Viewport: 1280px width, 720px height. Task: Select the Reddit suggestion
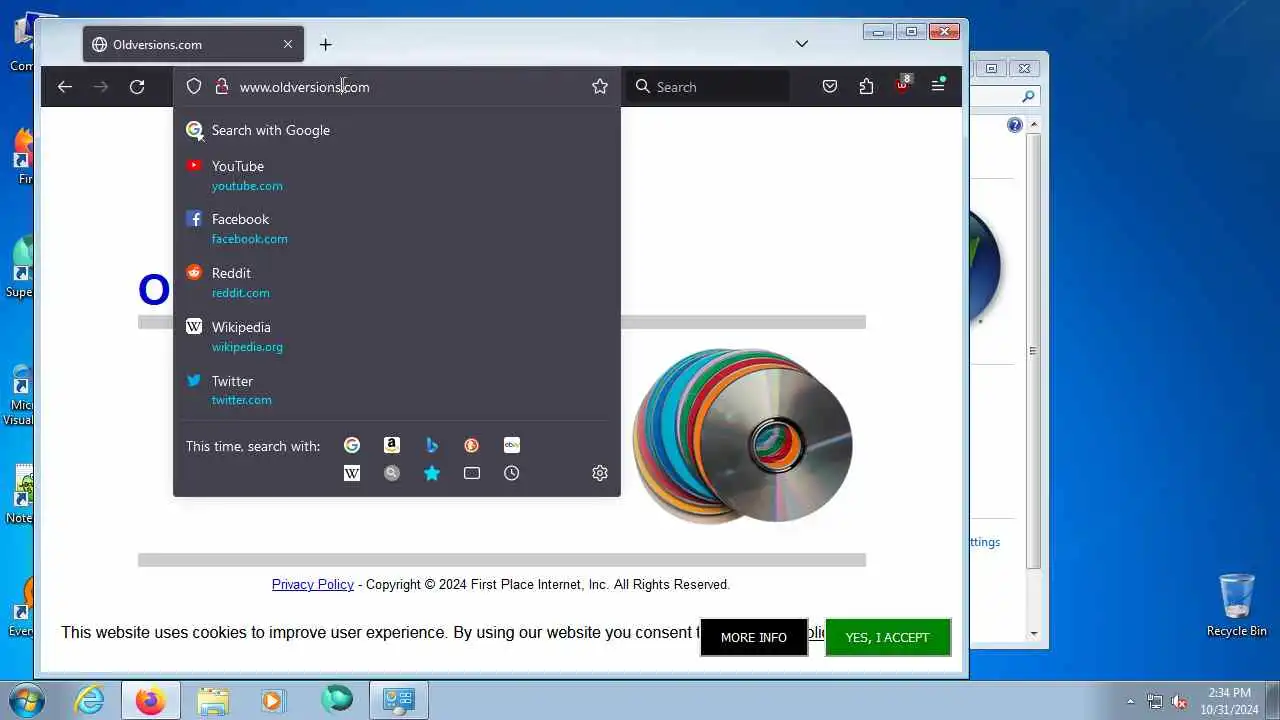tap(396, 282)
